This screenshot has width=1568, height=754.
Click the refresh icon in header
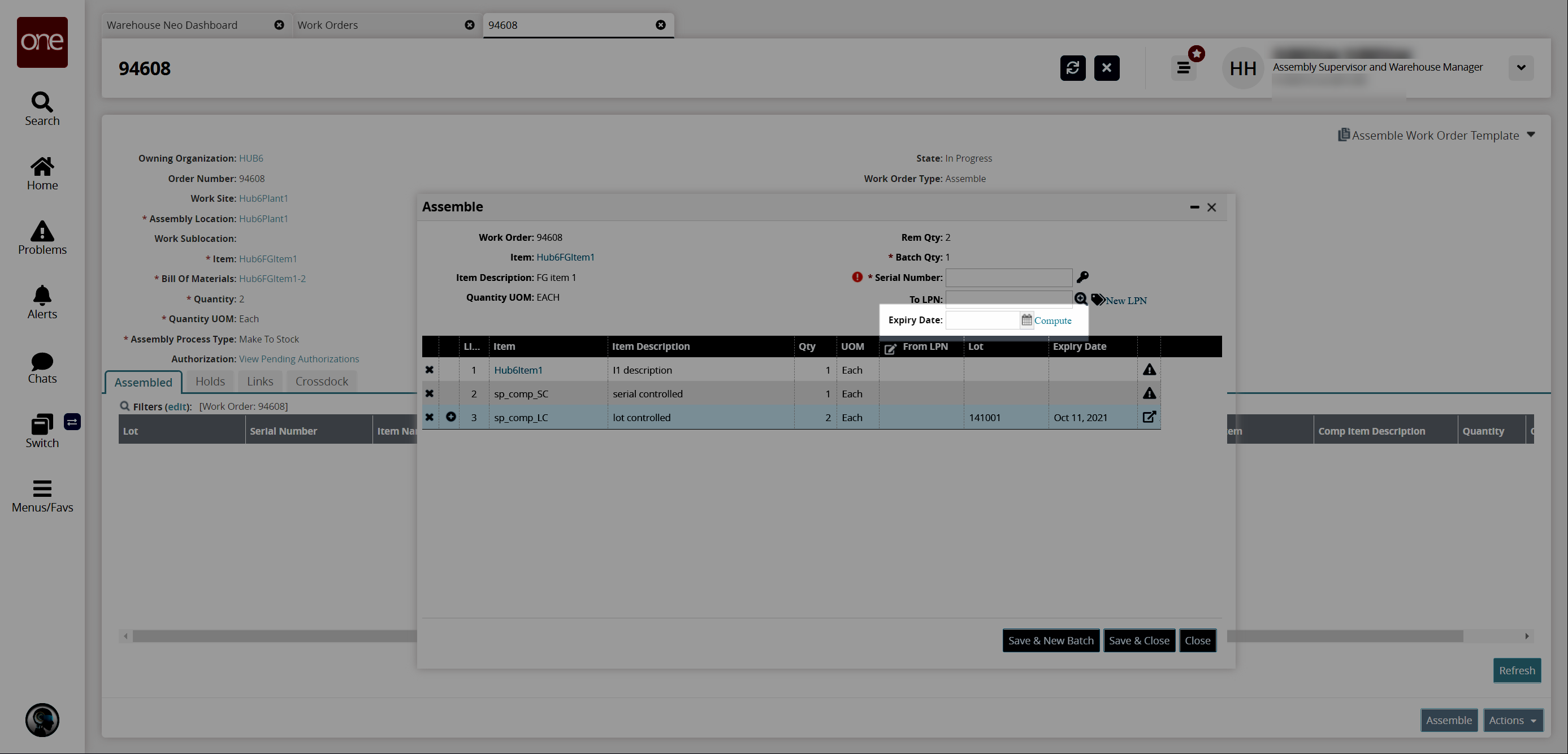pos(1072,68)
